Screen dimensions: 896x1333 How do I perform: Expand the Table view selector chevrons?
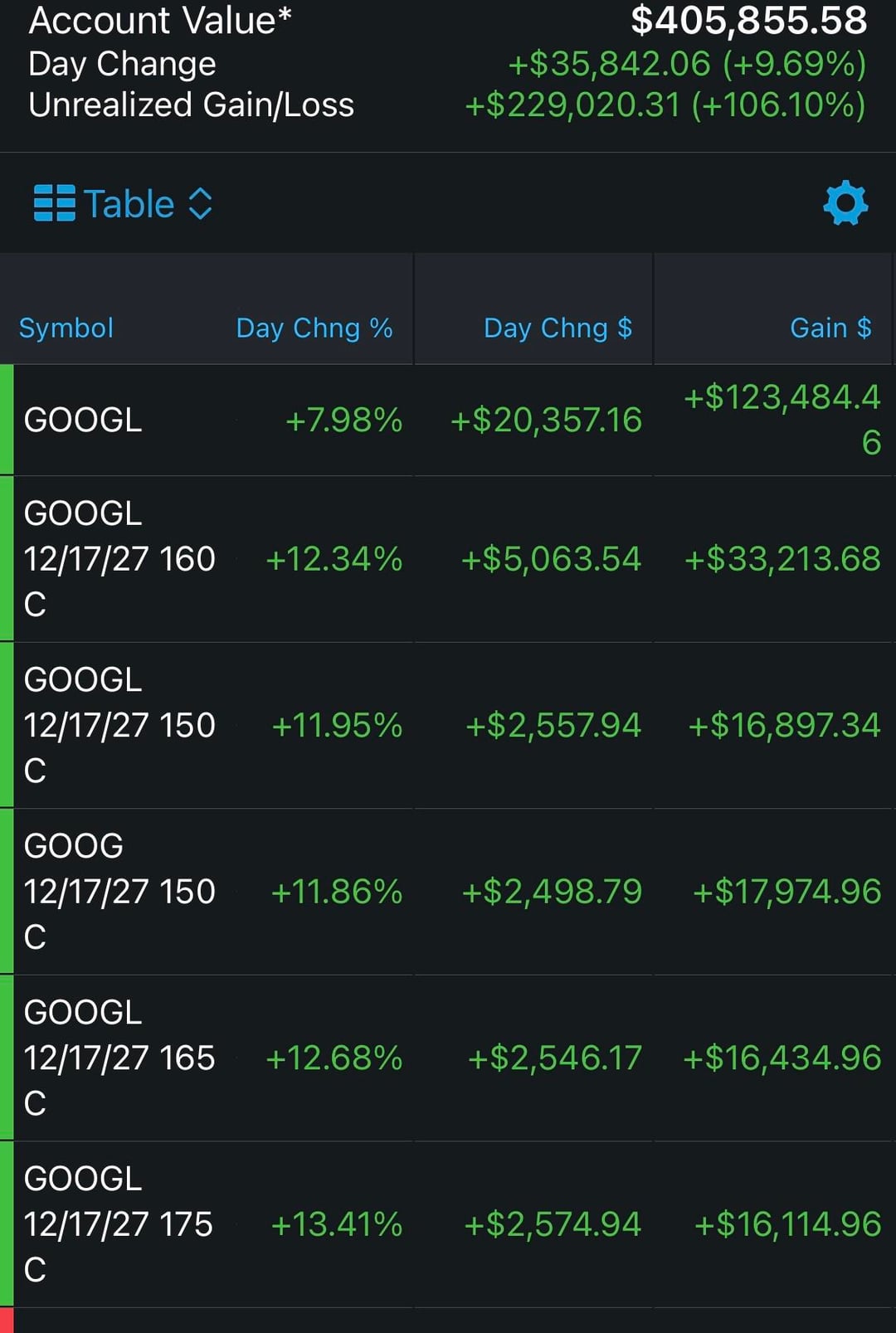[x=201, y=203]
